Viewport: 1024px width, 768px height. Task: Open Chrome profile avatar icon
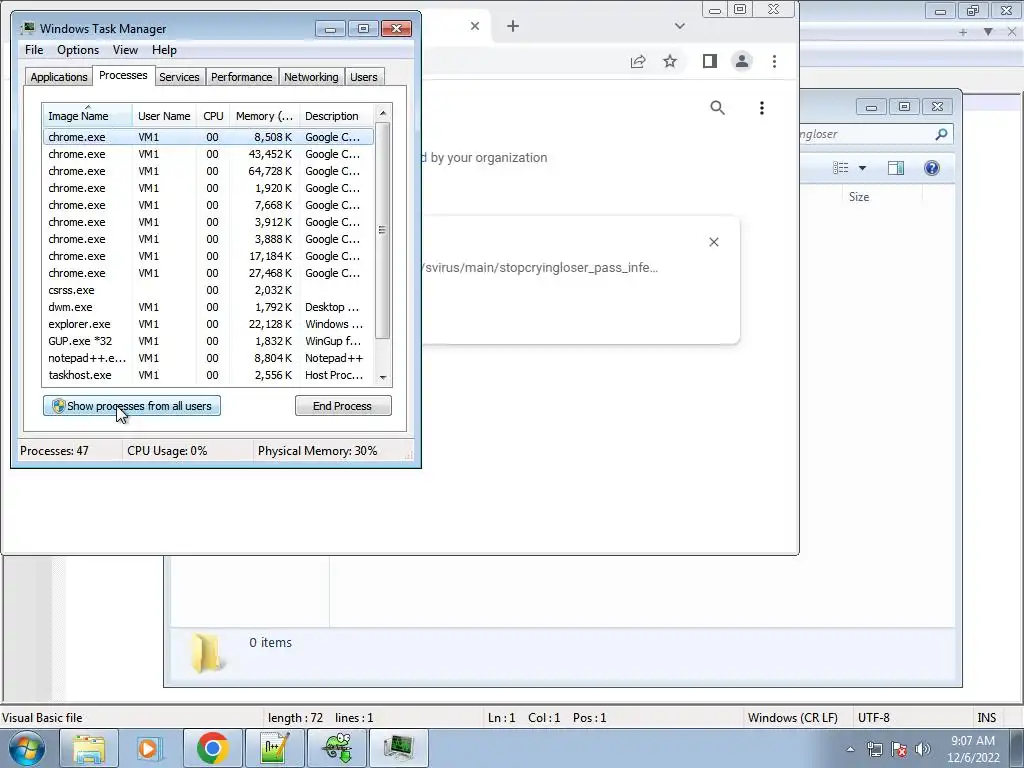point(742,61)
